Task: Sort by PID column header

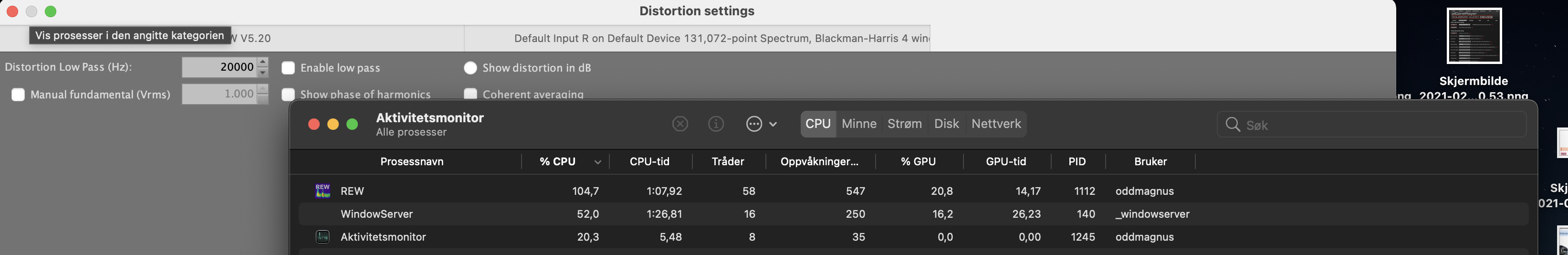Action: point(1077,162)
